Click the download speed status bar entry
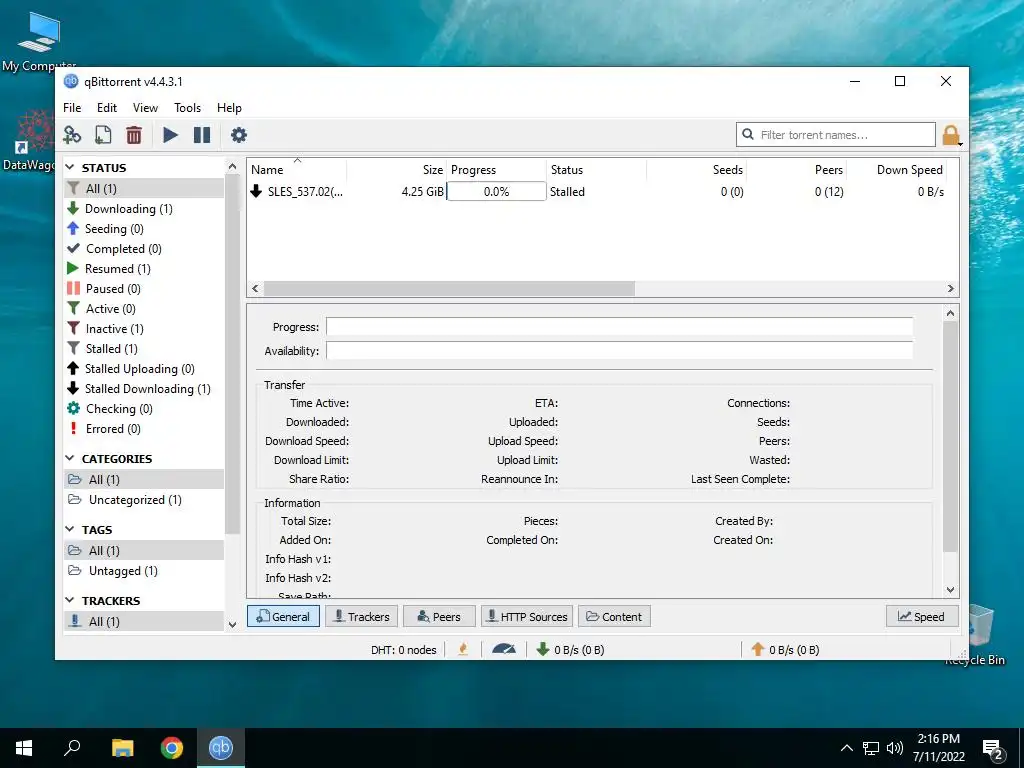 (x=570, y=650)
